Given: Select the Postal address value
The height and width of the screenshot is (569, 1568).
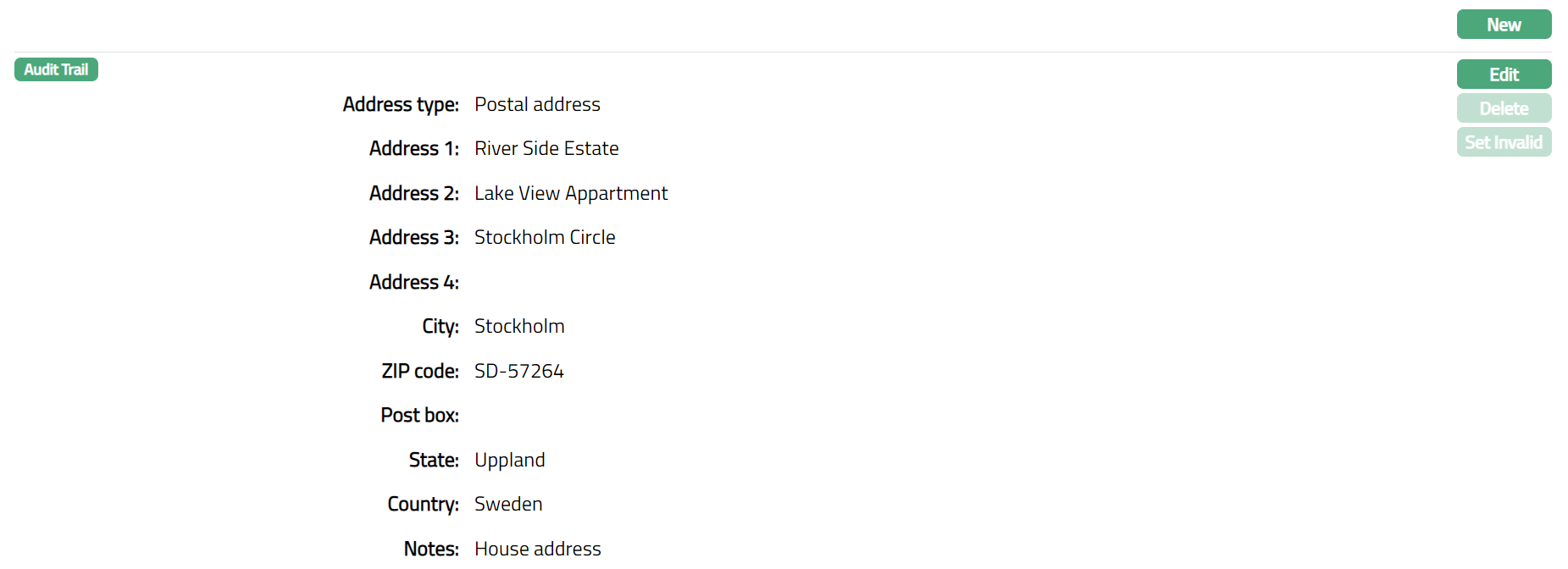Looking at the screenshot, I should pos(537,104).
